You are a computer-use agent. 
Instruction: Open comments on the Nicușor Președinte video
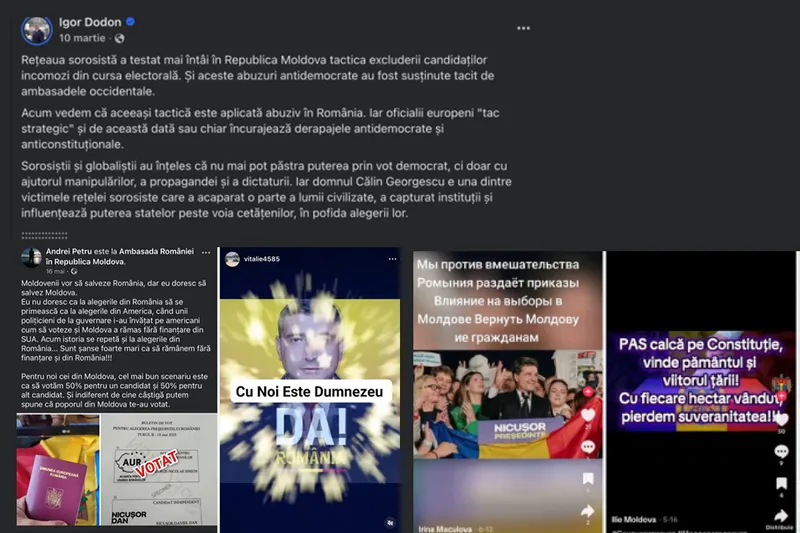588,445
